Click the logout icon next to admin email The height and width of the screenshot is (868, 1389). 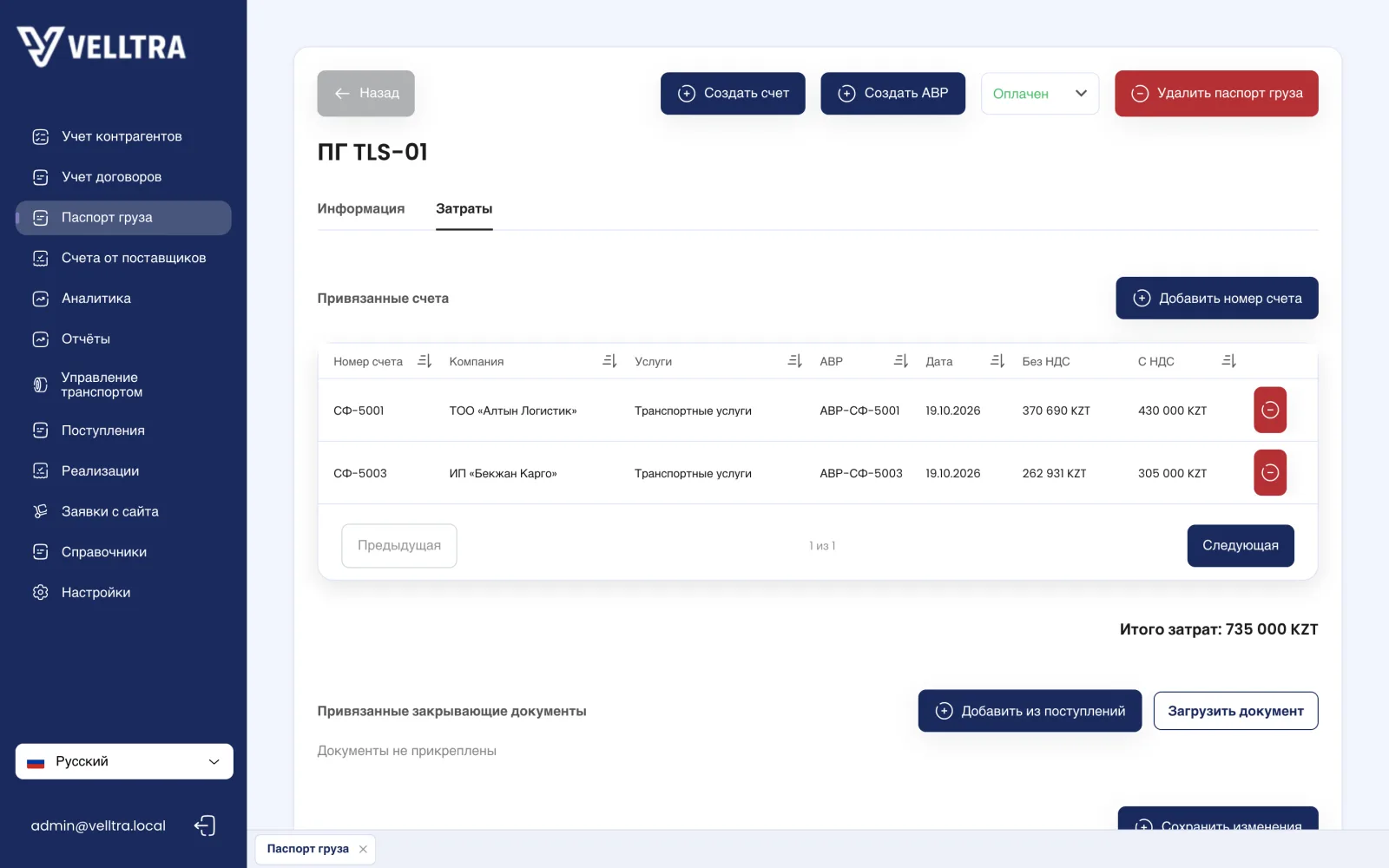tap(205, 825)
